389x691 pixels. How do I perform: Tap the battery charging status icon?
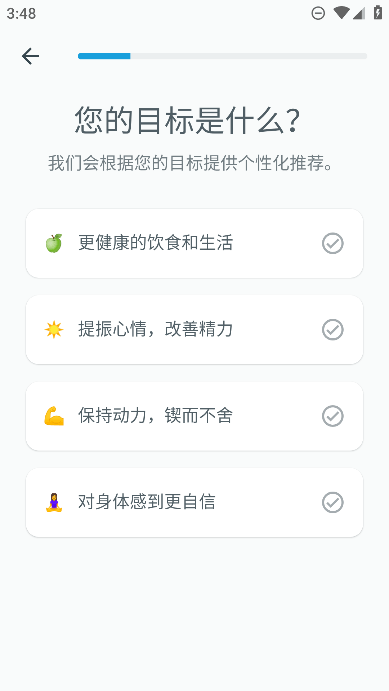coord(378,13)
